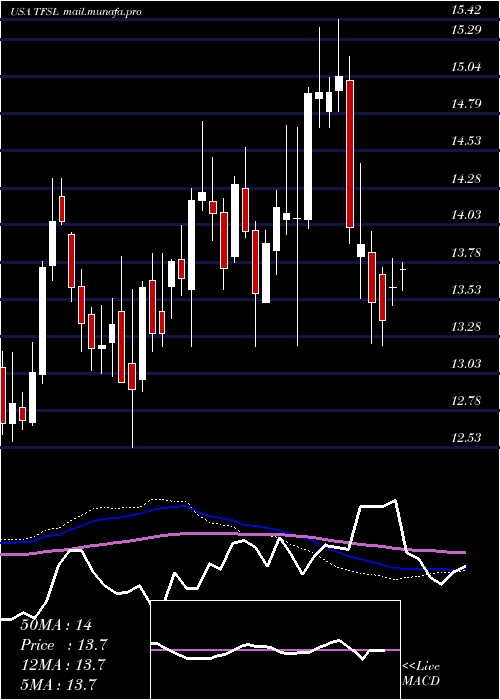Viewport: 500px width, 700px height.
Task: Select the 14.28 price axis label
Action: [x=466, y=179]
